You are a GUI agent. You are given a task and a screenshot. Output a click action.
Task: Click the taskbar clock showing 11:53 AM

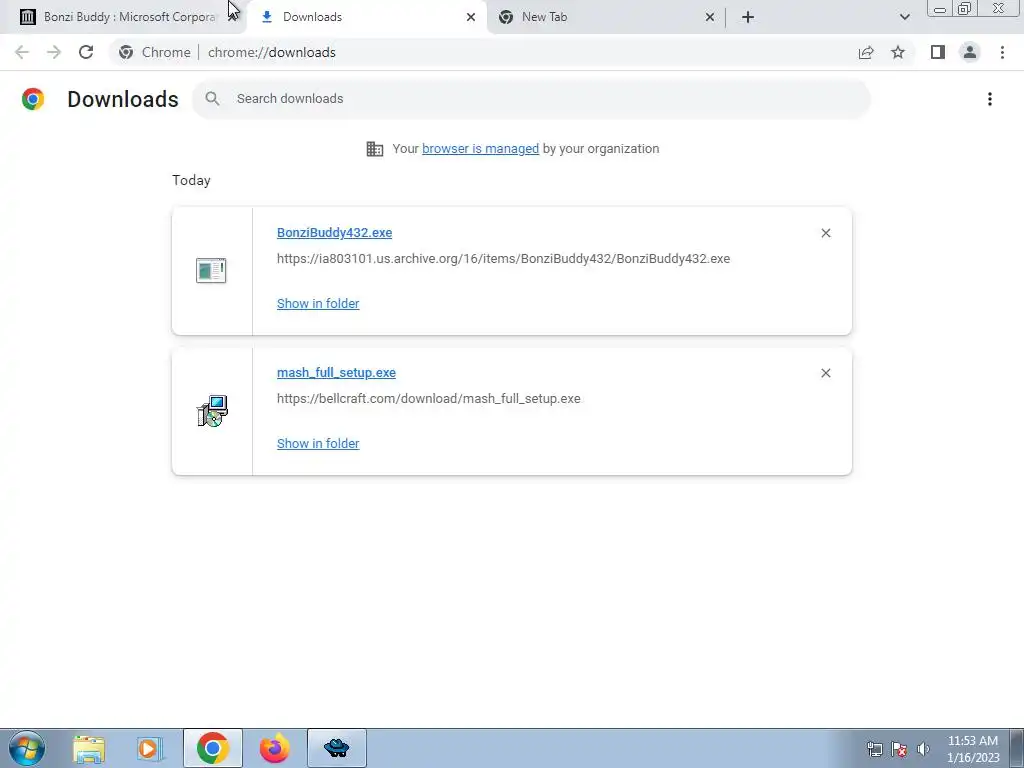[973, 749]
